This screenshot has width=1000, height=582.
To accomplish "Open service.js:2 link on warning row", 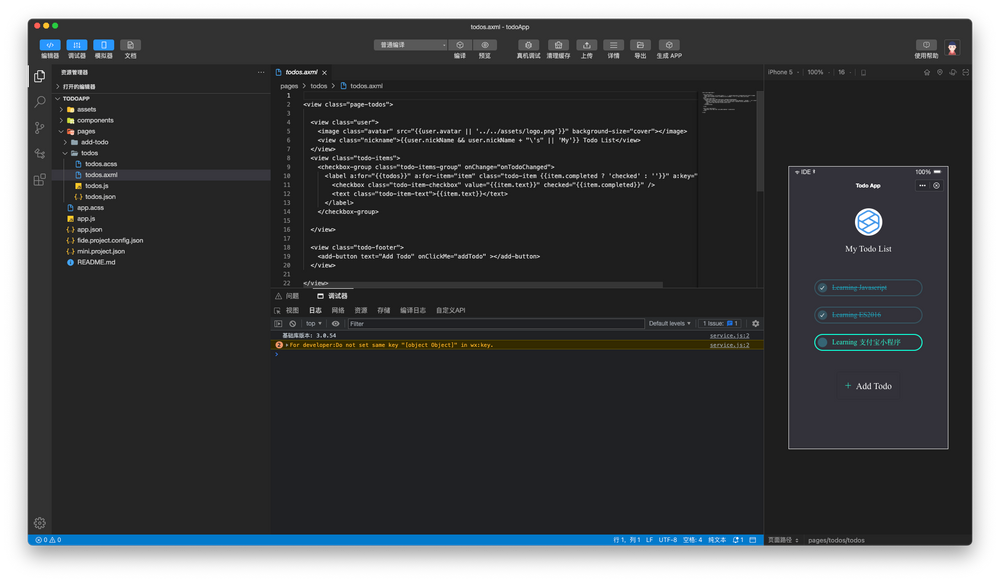I will coord(730,345).
